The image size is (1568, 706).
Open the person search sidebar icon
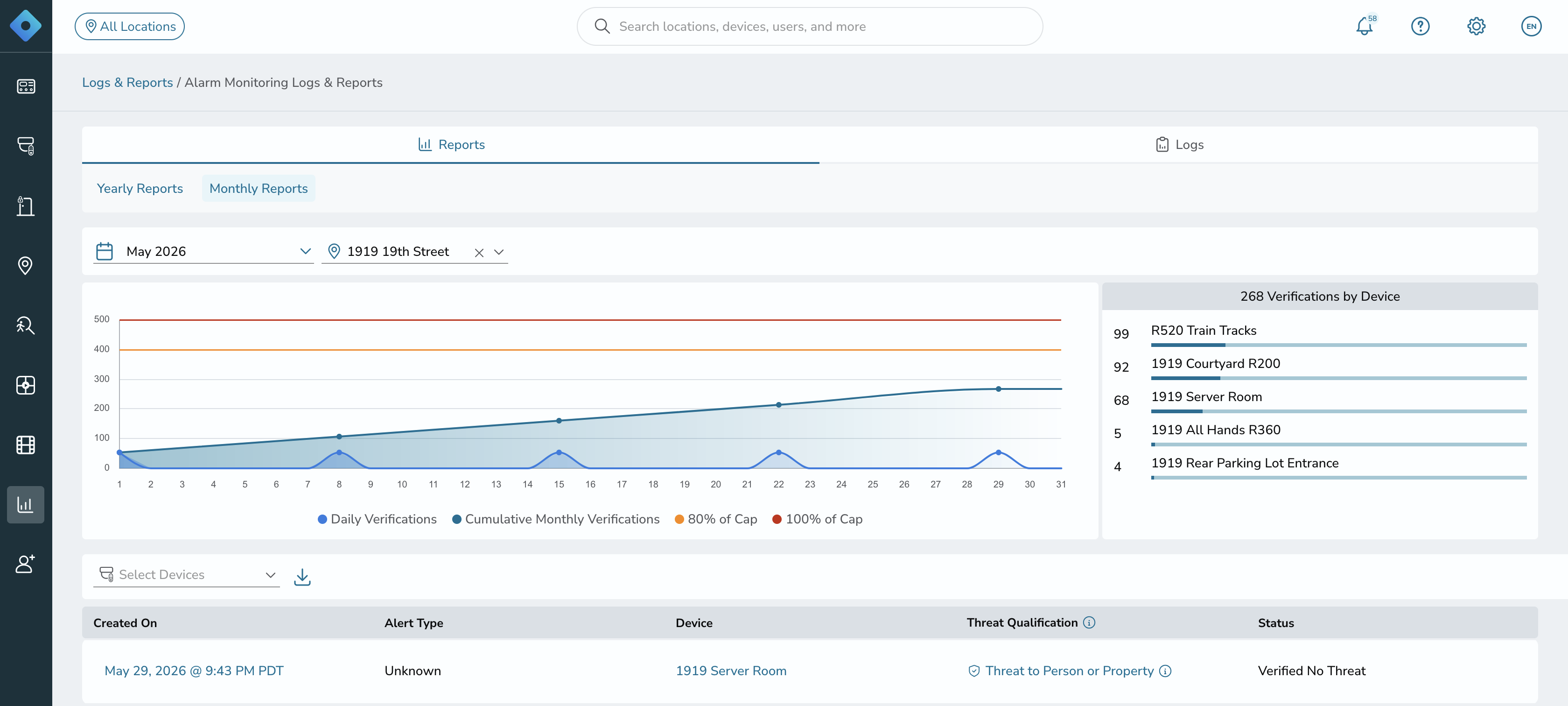tap(26, 325)
